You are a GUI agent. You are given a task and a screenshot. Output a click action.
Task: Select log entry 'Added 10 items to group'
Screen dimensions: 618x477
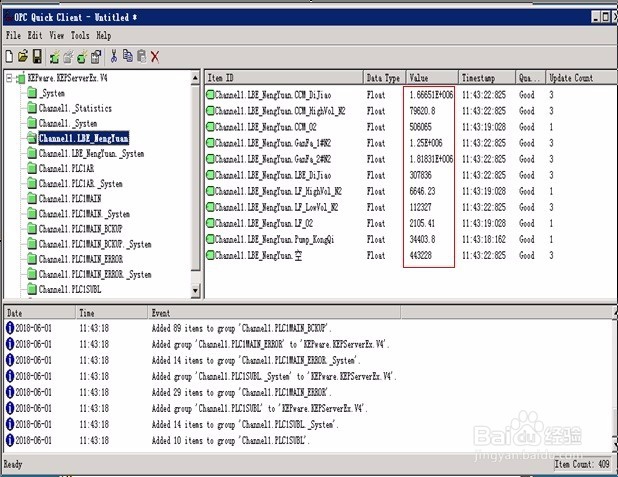231,440
